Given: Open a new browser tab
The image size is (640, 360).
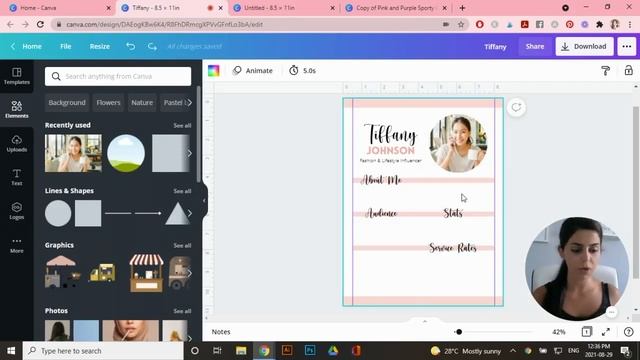Looking at the screenshot, I should 462,8.
